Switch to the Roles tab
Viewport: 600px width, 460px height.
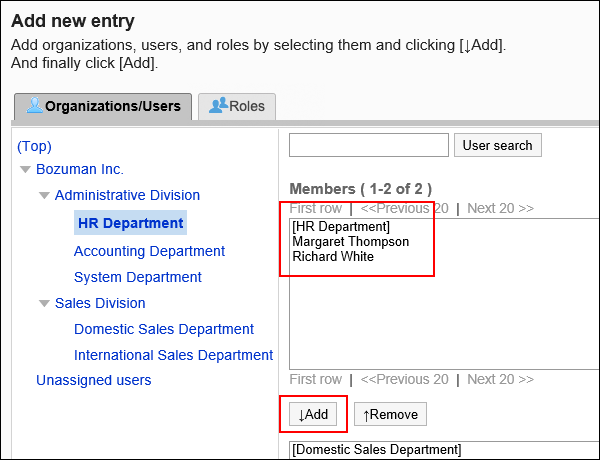[x=237, y=106]
